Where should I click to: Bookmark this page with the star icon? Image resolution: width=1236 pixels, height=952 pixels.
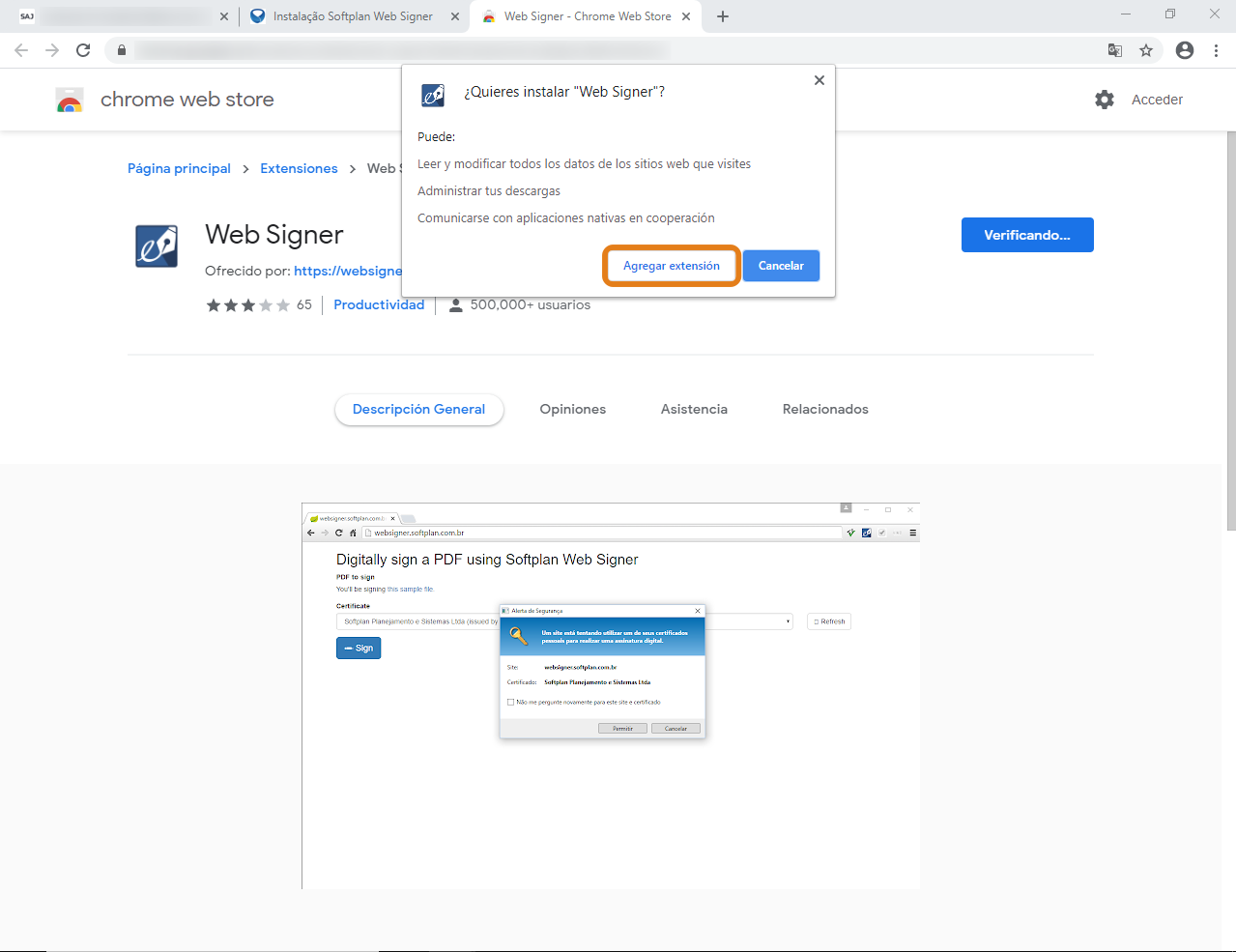tap(1146, 50)
